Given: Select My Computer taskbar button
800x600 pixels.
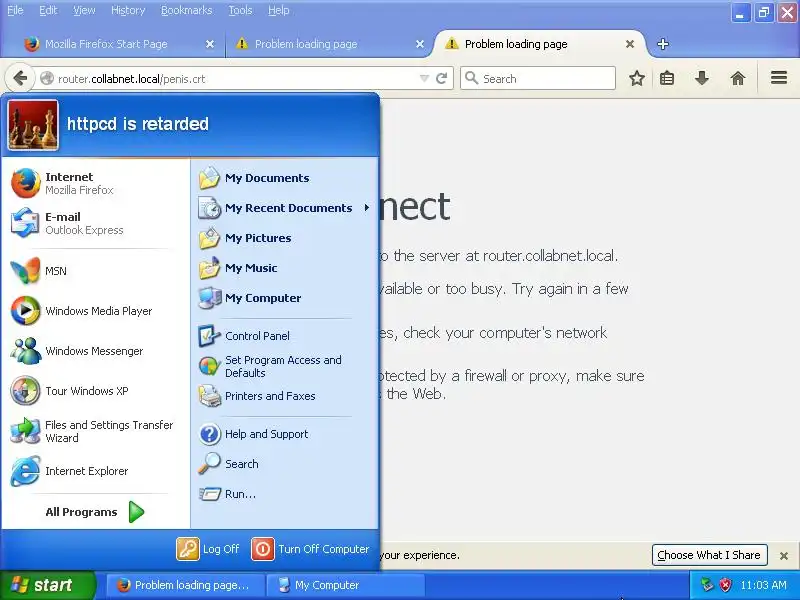Looking at the screenshot, I should (345, 585).
